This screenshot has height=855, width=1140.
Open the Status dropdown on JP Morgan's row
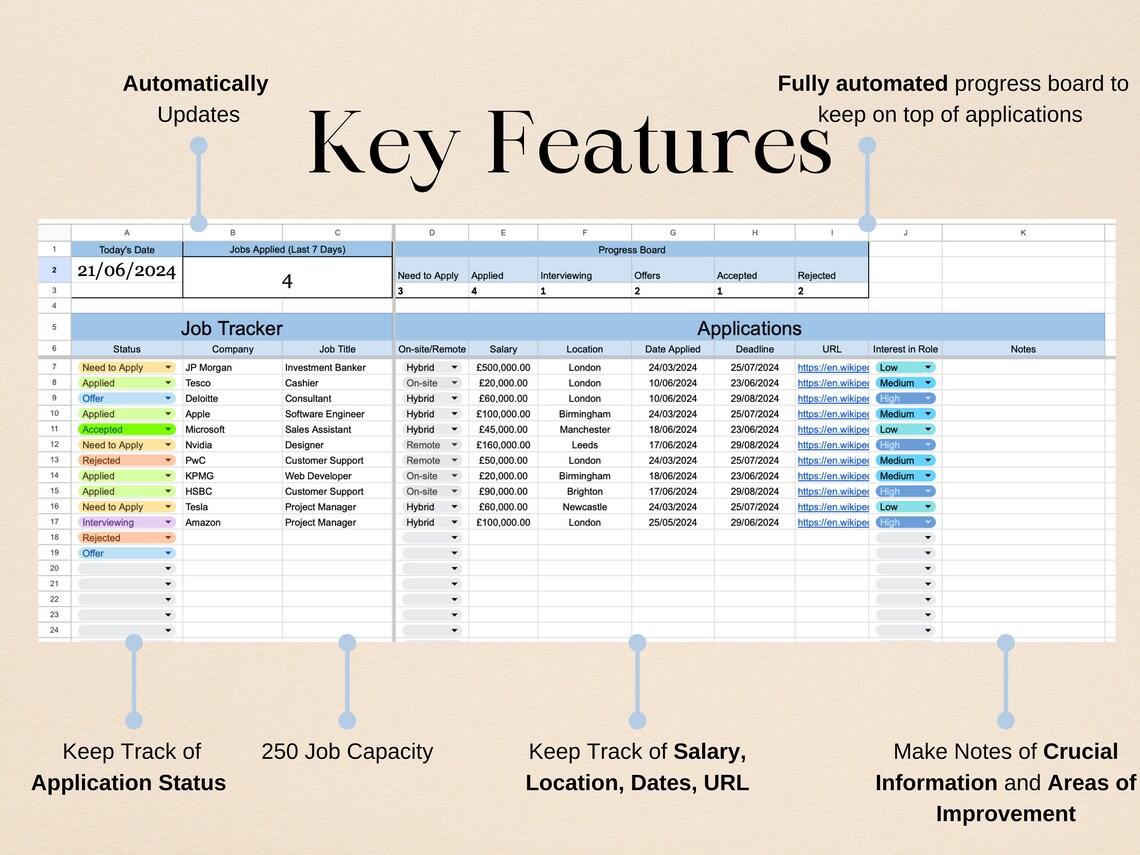point(167,367)
